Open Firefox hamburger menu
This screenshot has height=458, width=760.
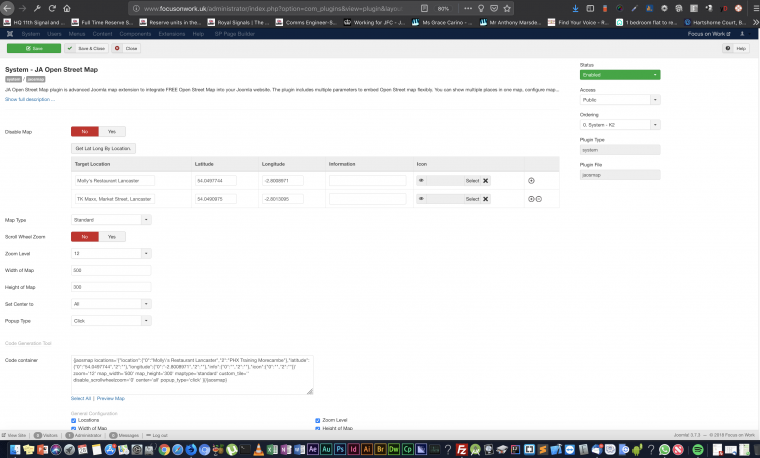coord(756,8)
